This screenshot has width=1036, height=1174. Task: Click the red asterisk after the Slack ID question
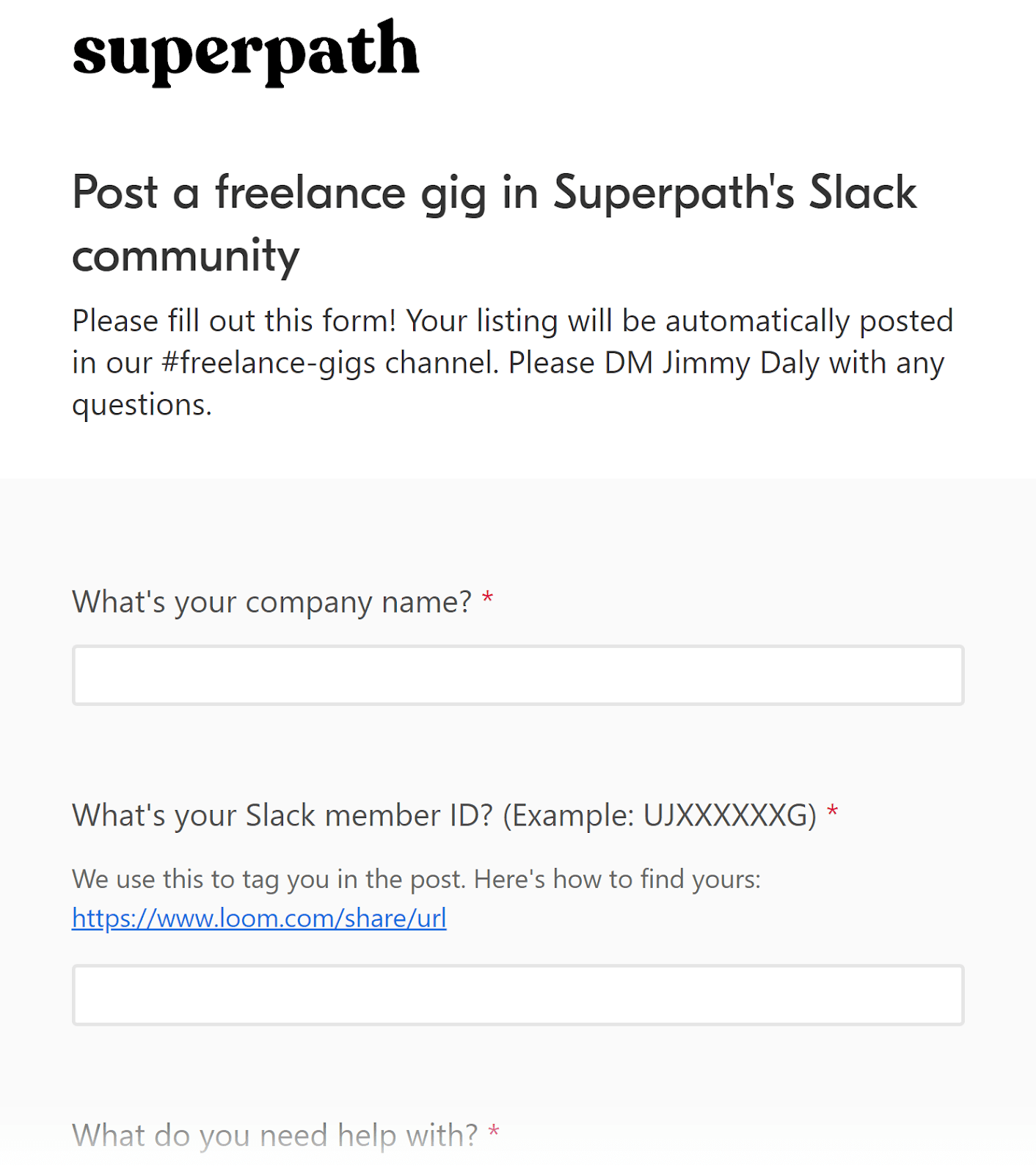[x=833, y=813]
